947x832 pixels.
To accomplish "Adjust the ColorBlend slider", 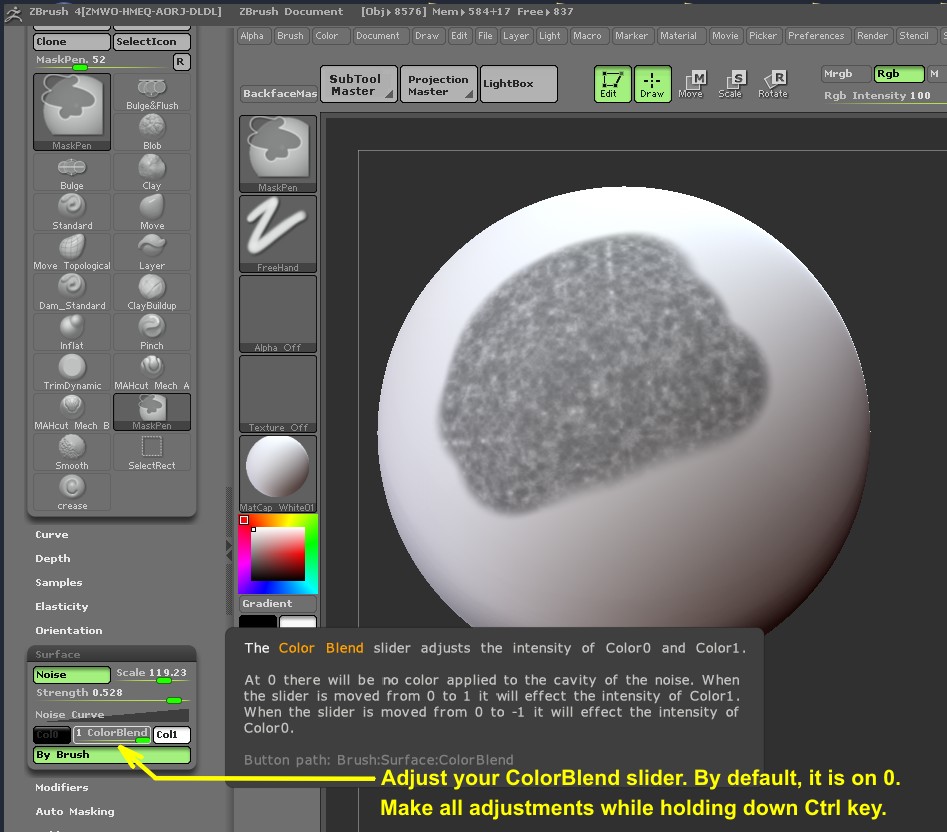I will click(112, 734).
